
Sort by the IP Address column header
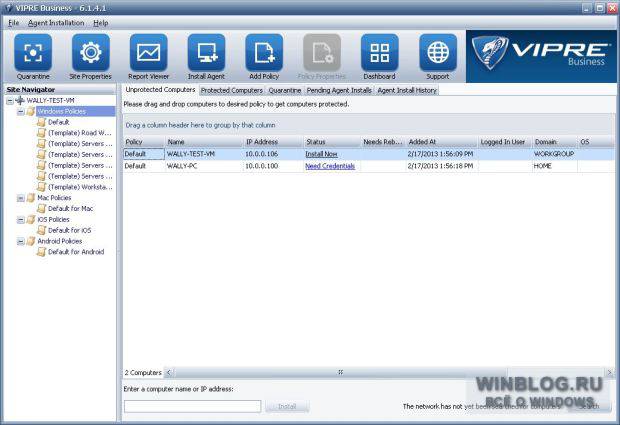coord(273,142)
